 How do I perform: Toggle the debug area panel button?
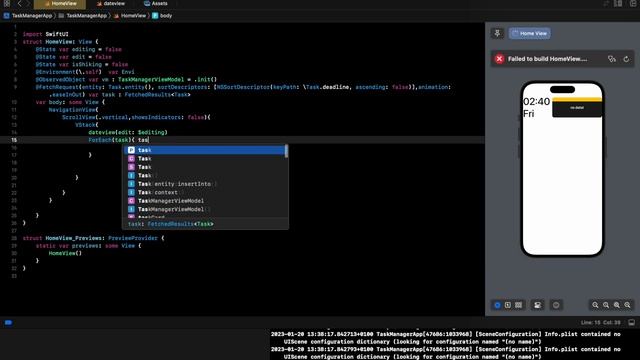tap(631, 322)
